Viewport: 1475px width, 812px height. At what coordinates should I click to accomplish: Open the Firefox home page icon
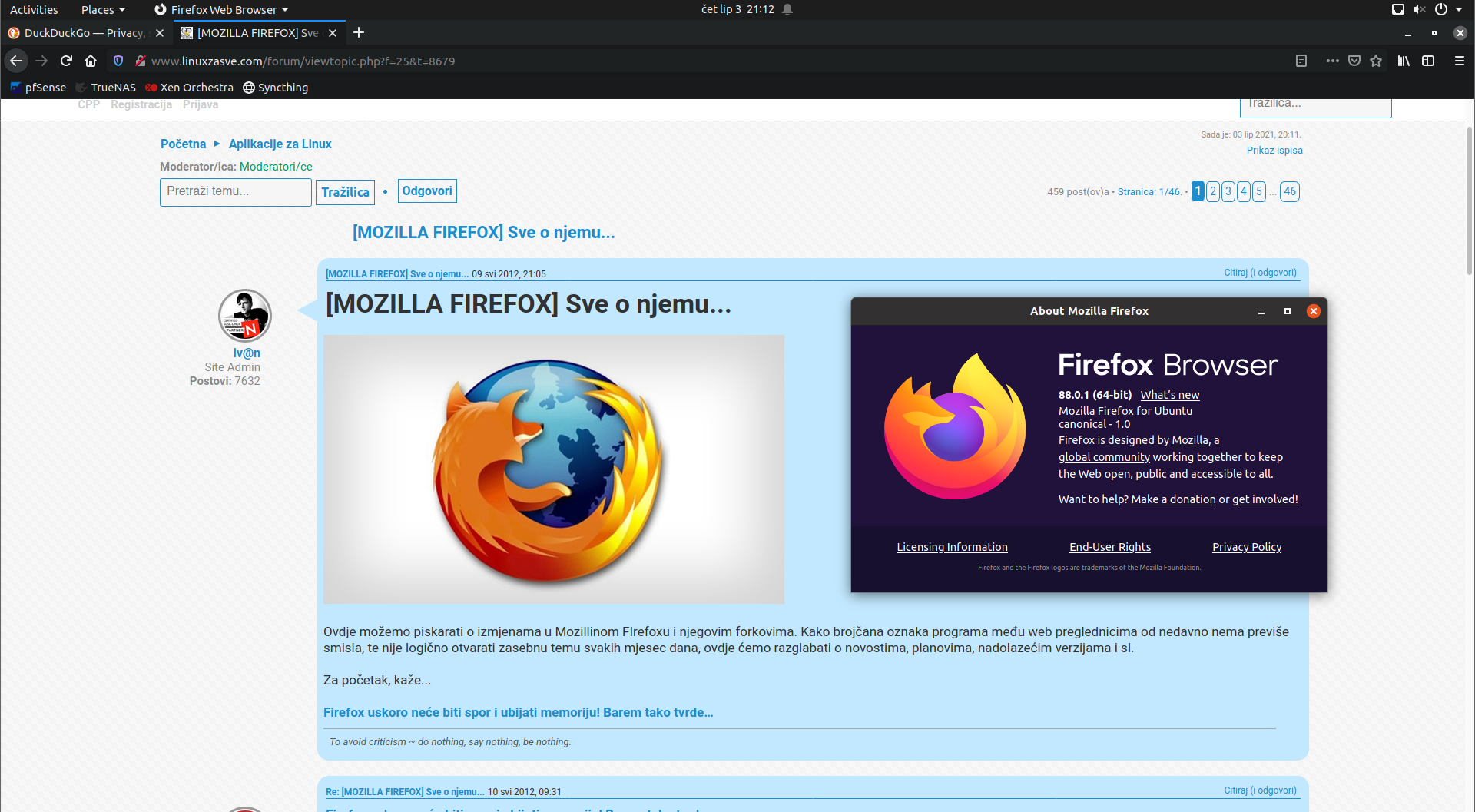(91, 61)
